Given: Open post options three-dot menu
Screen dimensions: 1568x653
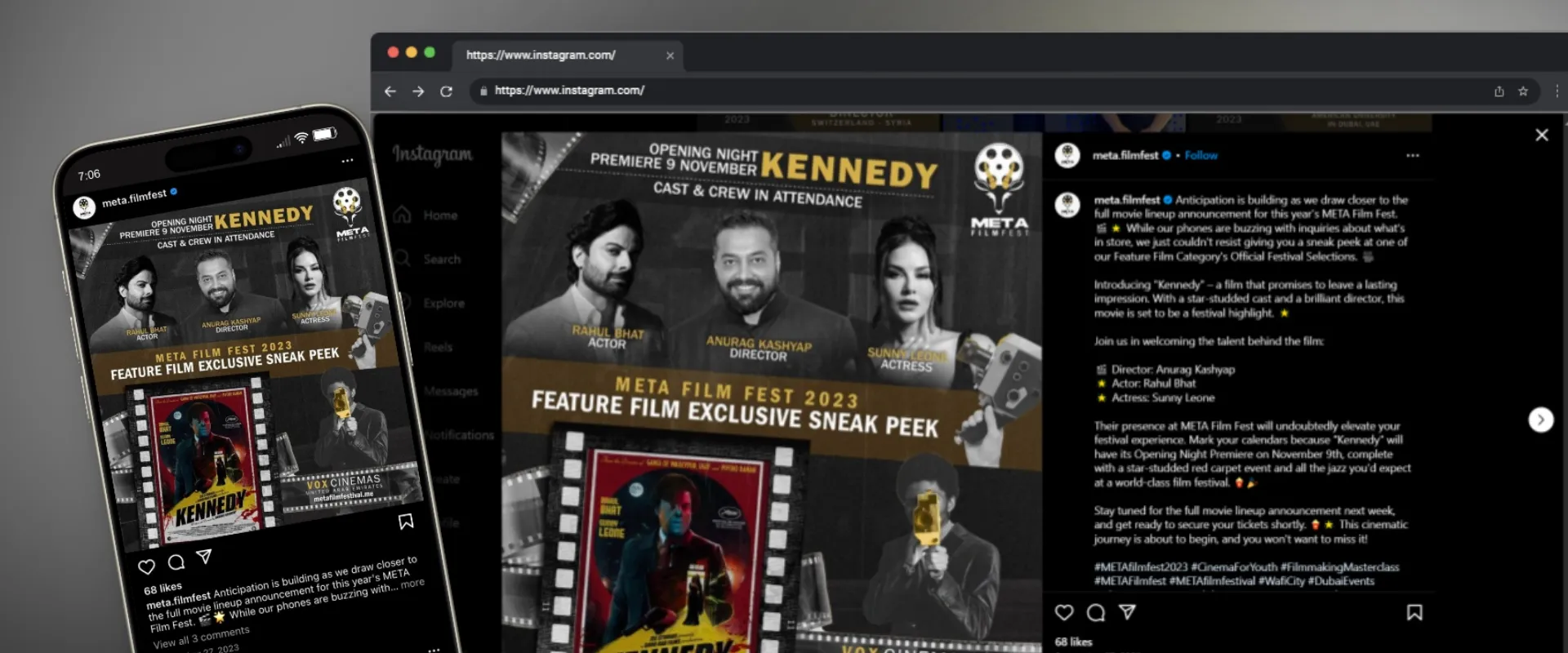Looking at the screenshot, I should tap(1413, 155).
